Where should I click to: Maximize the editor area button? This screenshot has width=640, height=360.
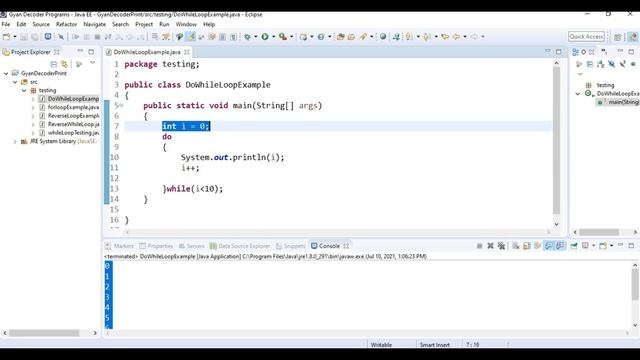point(558,52)
